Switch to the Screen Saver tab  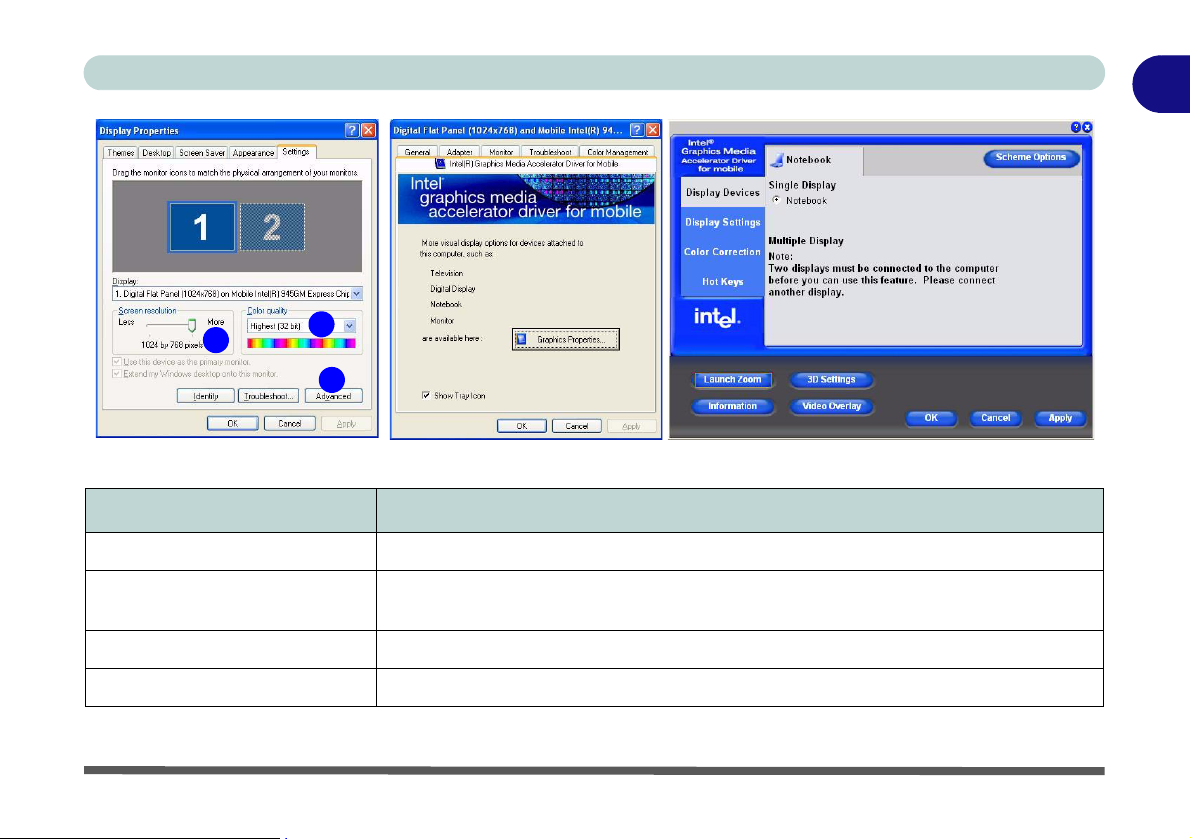(x=203, y=153)
